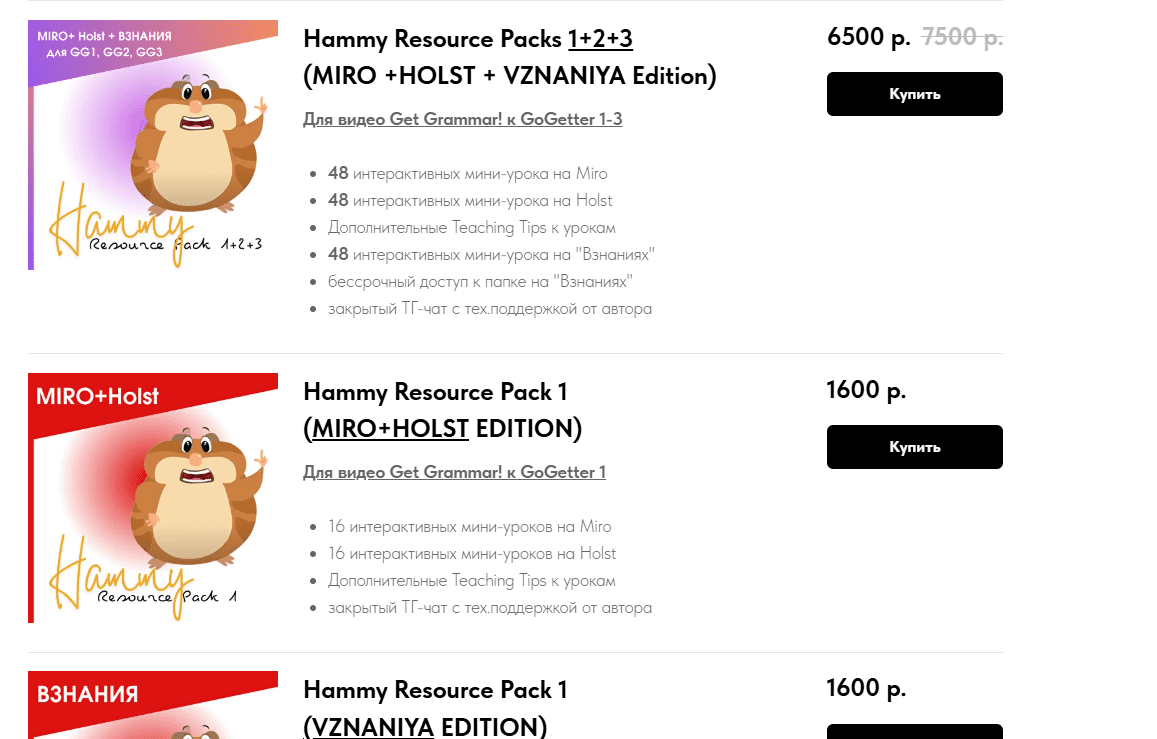The width and height of the screenshot is (1157, 739).
Task: Click the ВЗНАНИЯ pack thumbnail image
Action: click(153, 706)
